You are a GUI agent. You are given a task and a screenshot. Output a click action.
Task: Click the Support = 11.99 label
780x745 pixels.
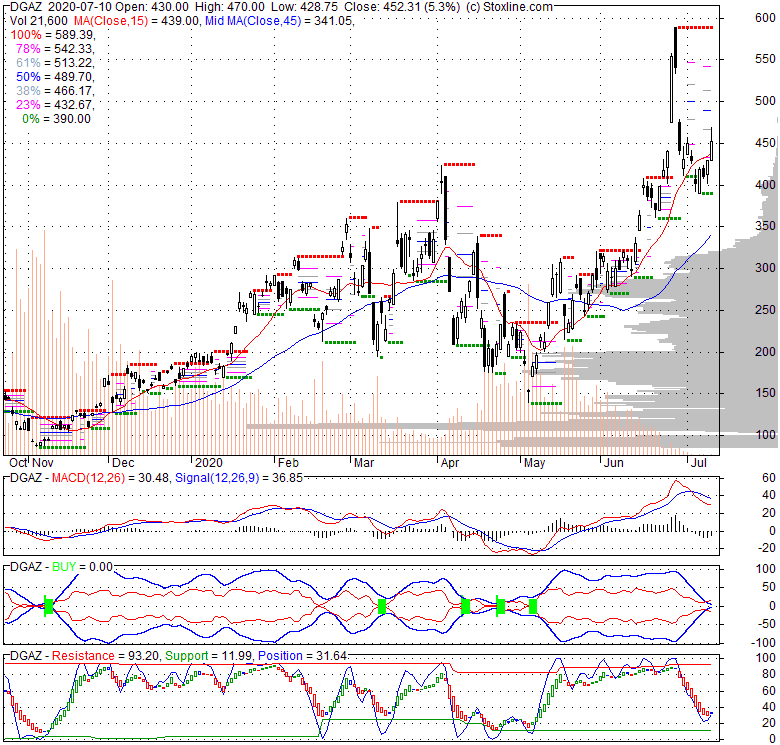coord(208,656)
